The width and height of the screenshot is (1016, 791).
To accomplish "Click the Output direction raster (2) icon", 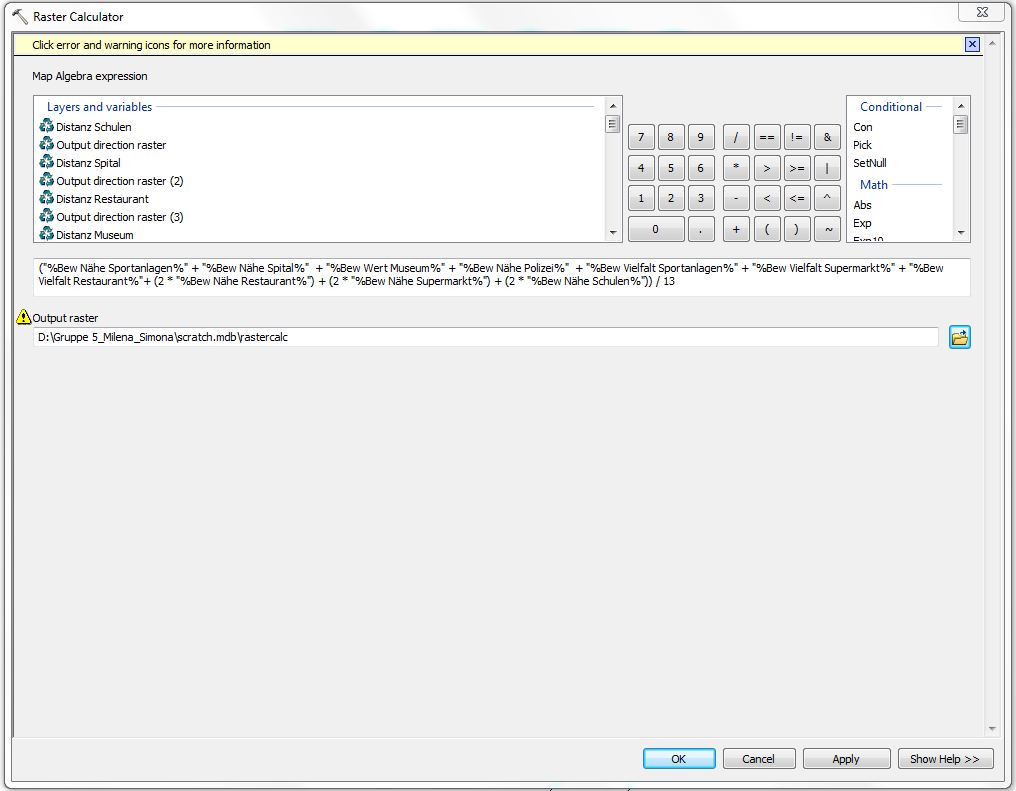I will (46, 181).
